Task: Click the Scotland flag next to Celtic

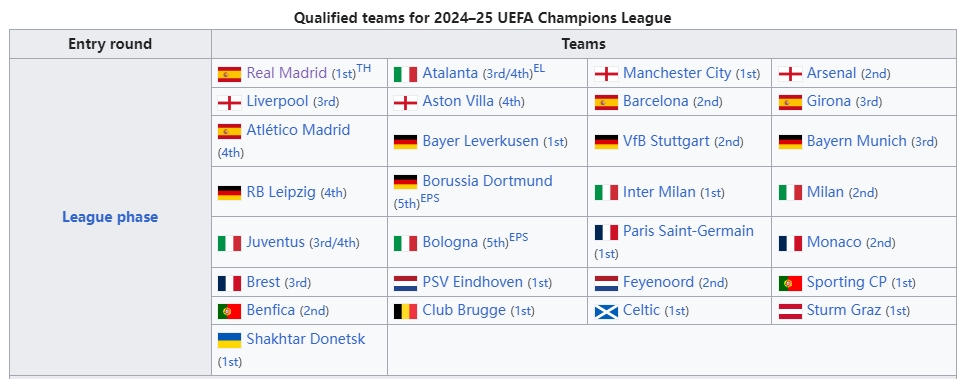Action: point(606,311)
